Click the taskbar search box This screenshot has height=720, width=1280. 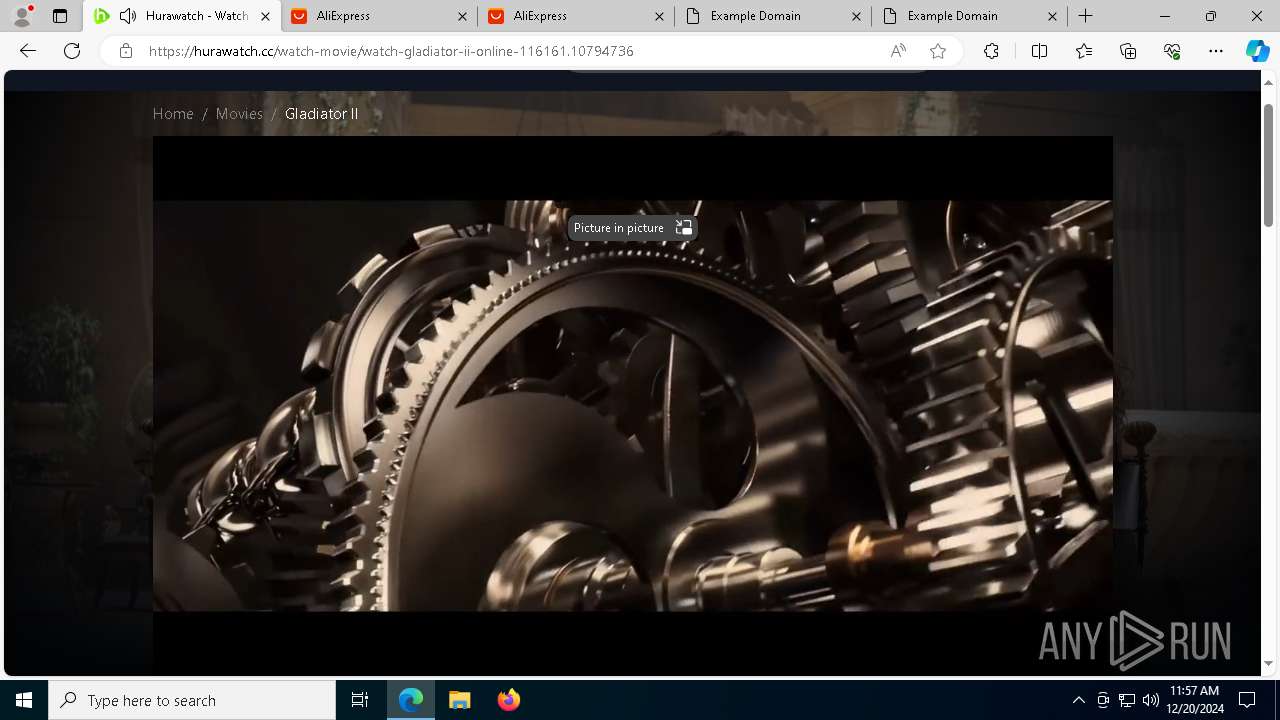[192, 700]
